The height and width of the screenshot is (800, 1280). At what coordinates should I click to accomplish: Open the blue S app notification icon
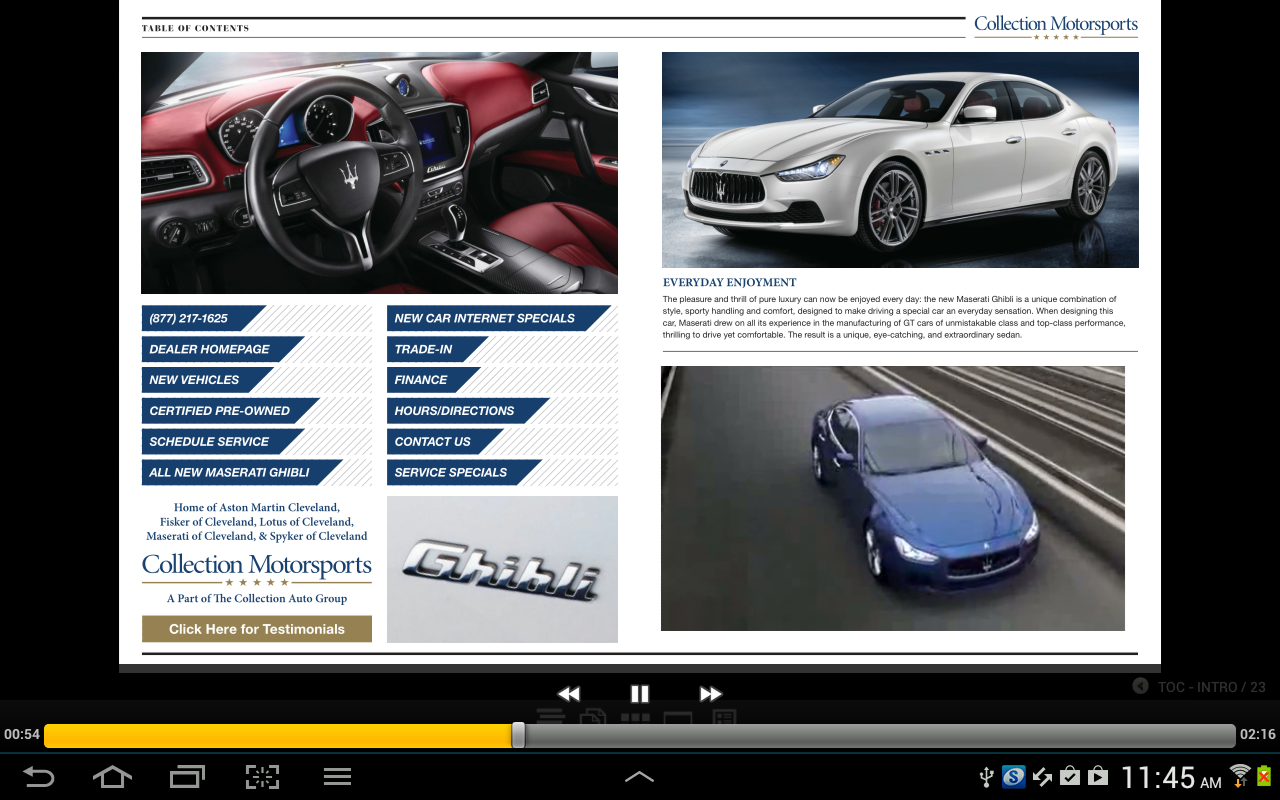(1014, 776)
